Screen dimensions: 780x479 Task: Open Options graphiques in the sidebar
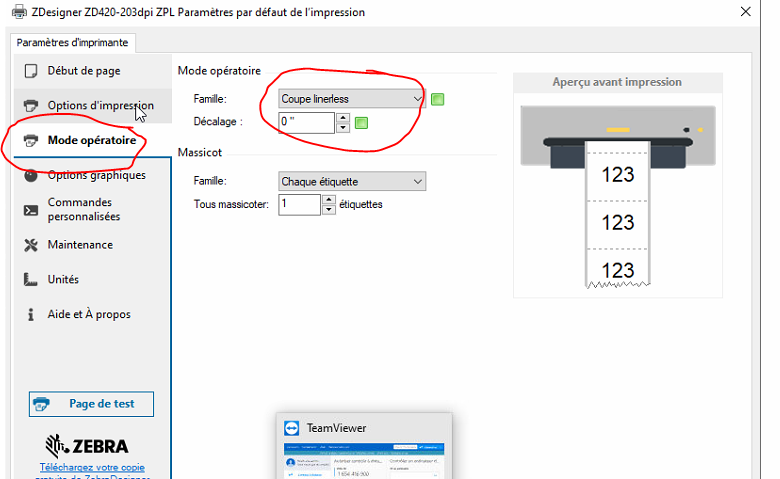point(96,176)
